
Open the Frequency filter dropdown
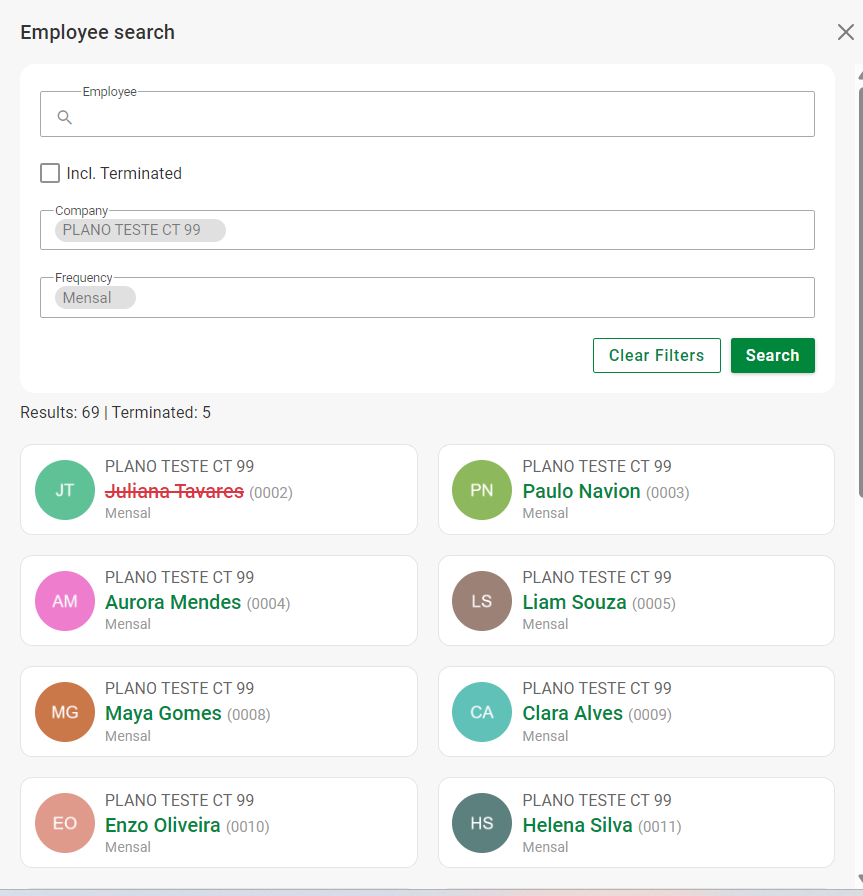(475, 298)
